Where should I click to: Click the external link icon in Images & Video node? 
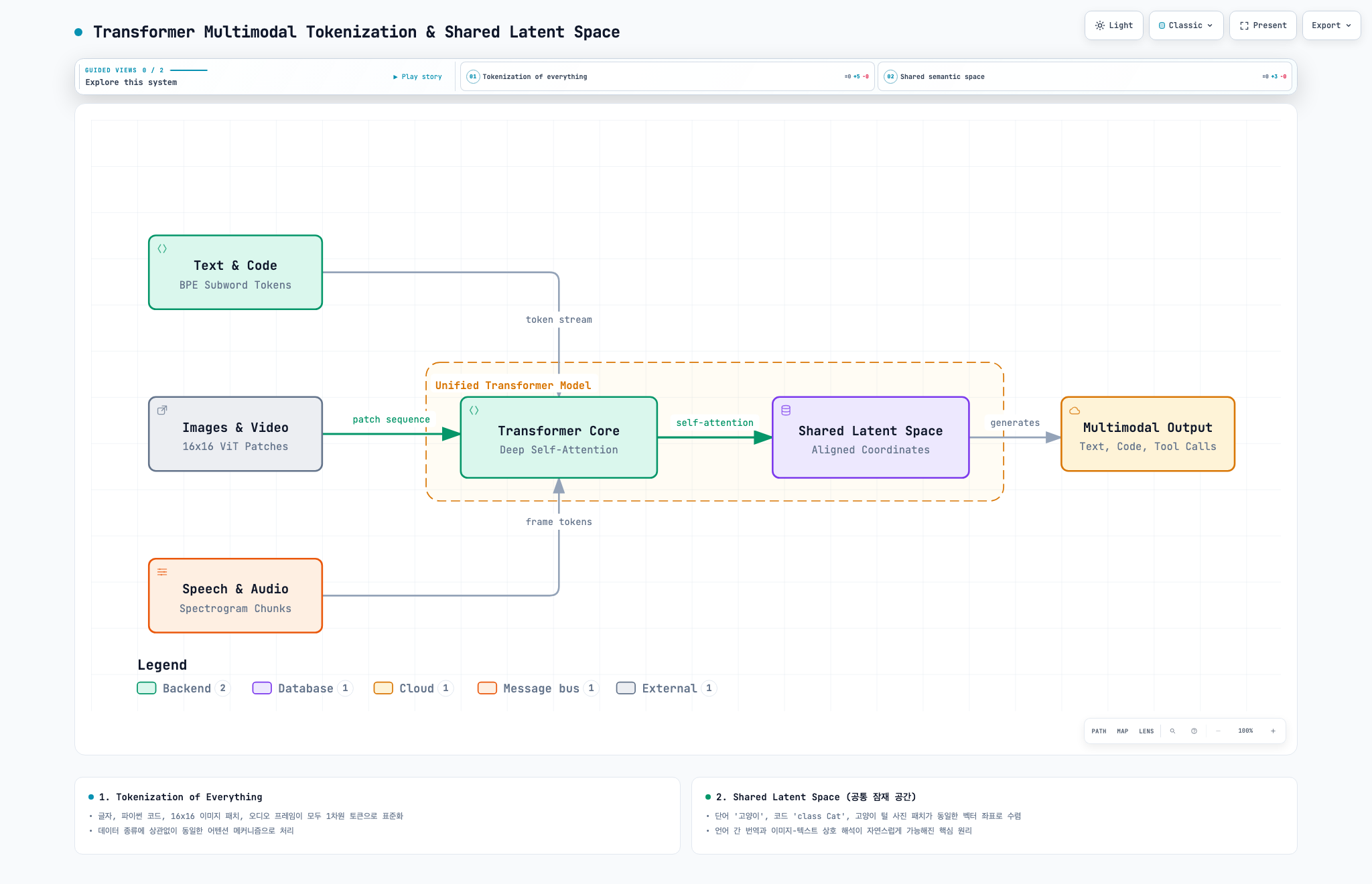162,410
